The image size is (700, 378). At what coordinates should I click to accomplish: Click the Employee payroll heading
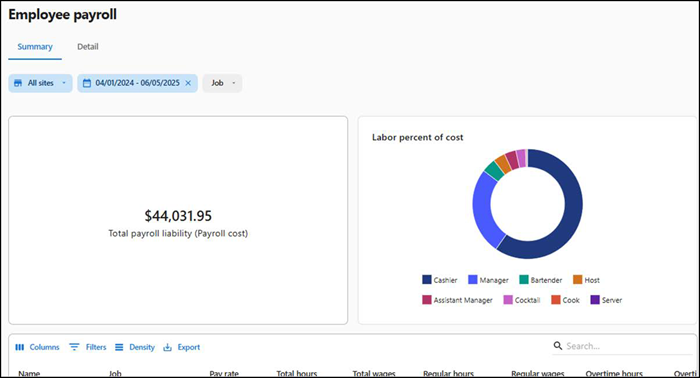coord(62,15)
